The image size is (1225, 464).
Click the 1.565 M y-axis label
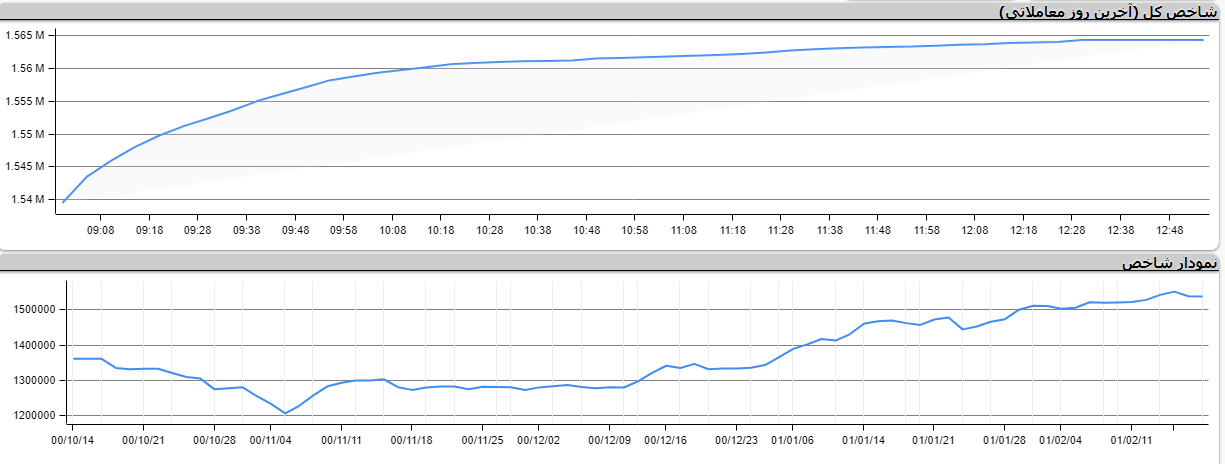(25, 36)
